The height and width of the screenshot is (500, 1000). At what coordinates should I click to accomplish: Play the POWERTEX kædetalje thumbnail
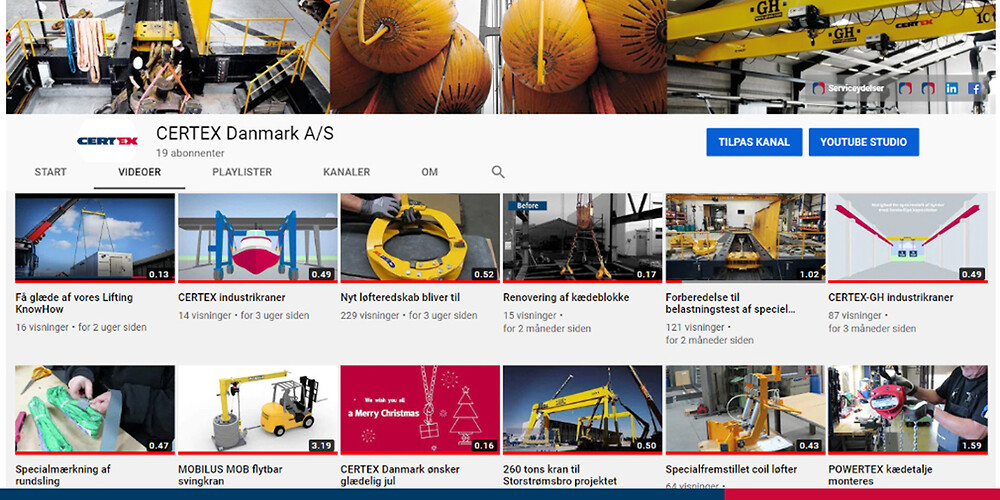point(908,409)
